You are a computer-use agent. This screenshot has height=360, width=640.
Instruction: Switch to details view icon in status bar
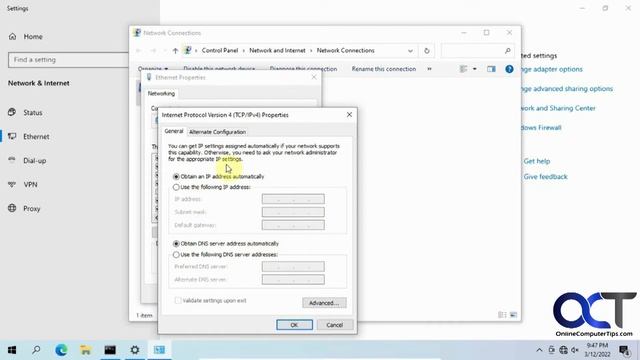coord(502,315)
